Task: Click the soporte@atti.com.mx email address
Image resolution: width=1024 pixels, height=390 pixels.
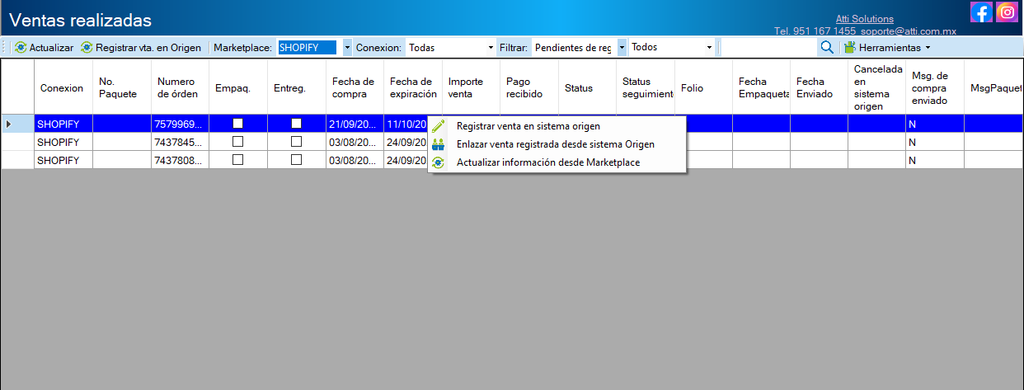Action: 908,31
